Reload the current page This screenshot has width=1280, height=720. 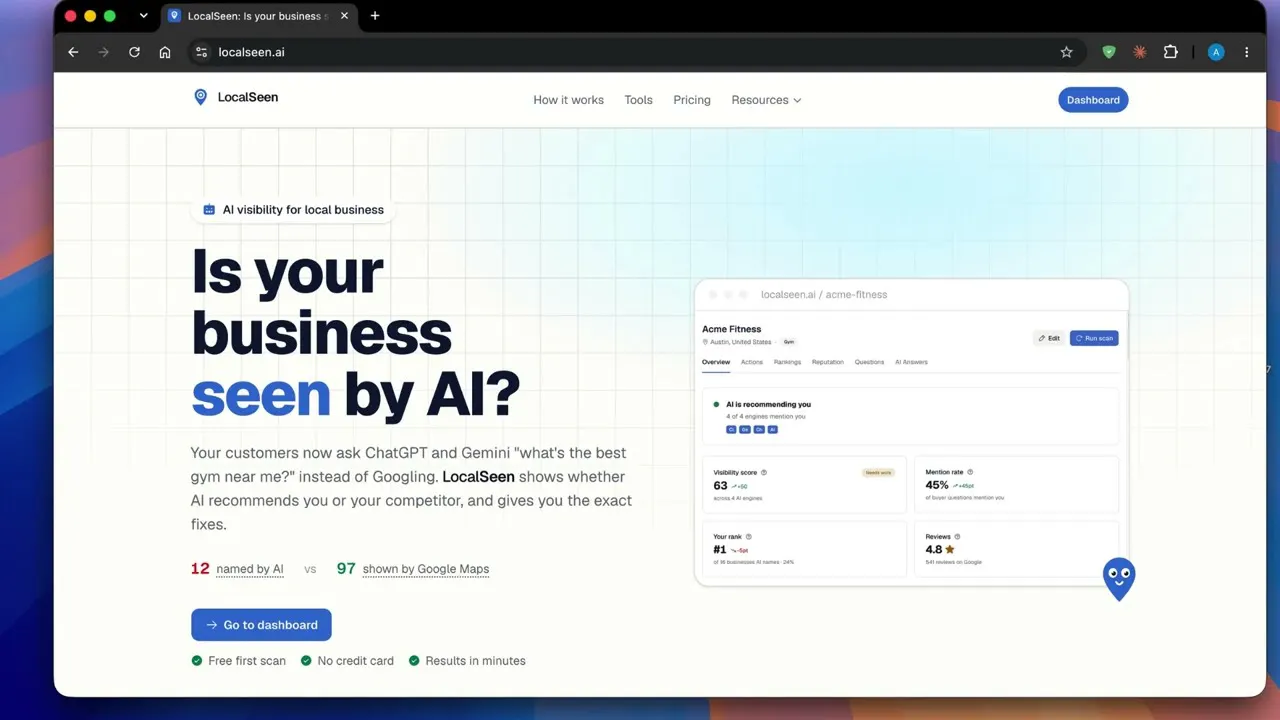coord(134,52)
